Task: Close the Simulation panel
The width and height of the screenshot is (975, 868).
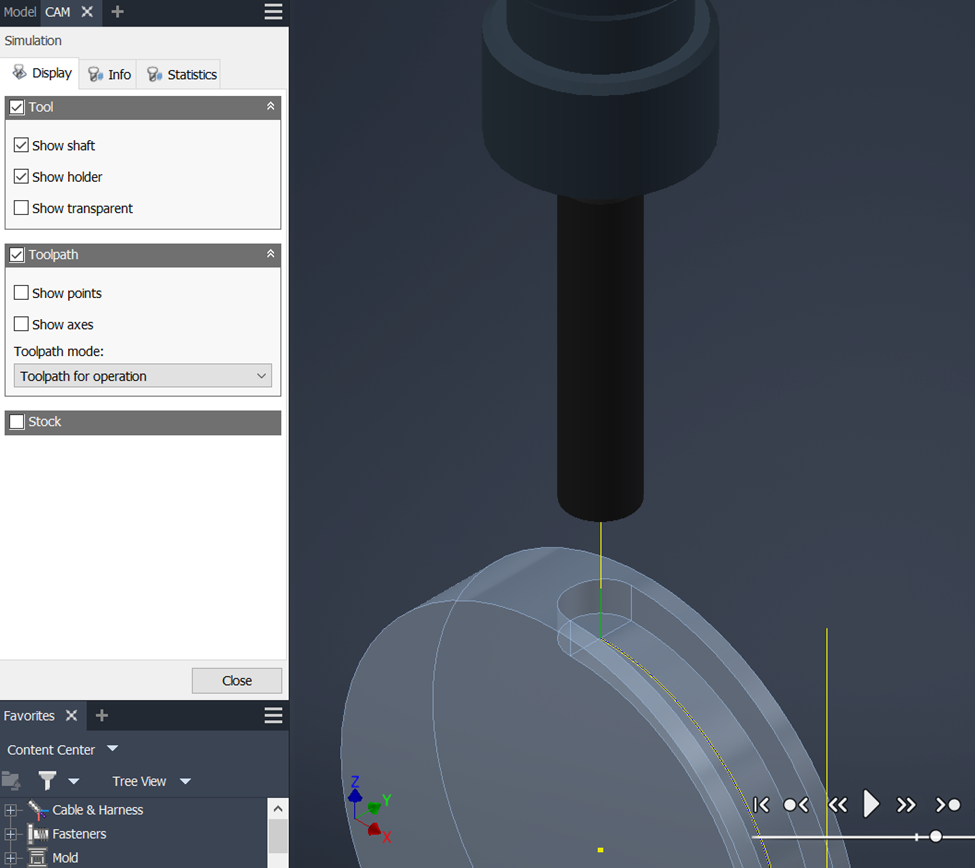Action: (x=237, y=680)
